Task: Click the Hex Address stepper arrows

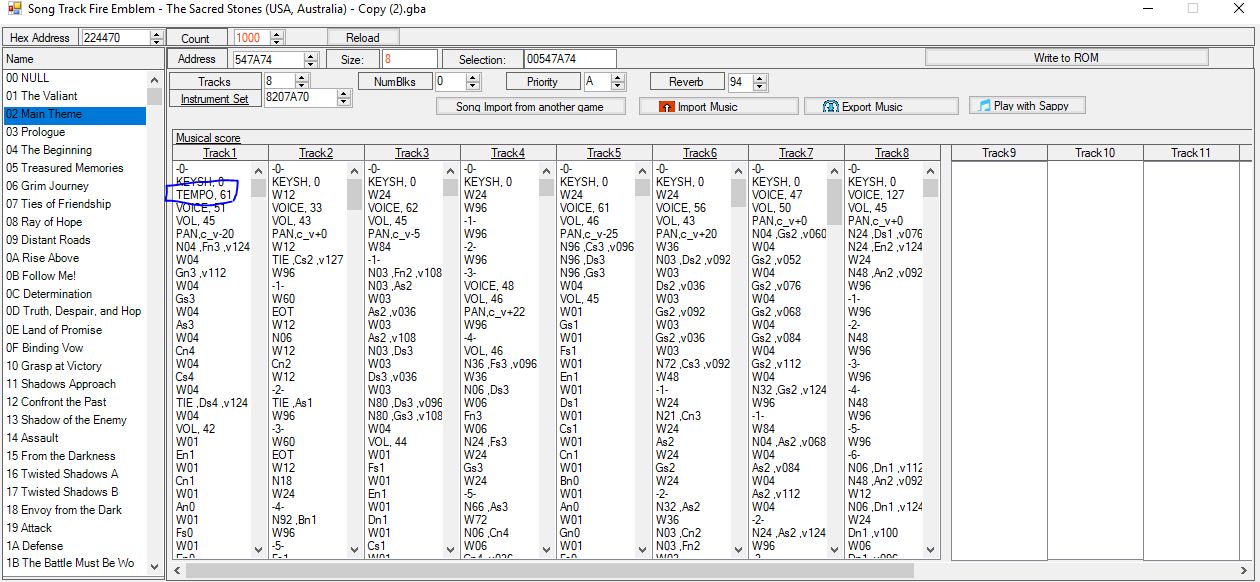Action: click(x=156, y=38)
